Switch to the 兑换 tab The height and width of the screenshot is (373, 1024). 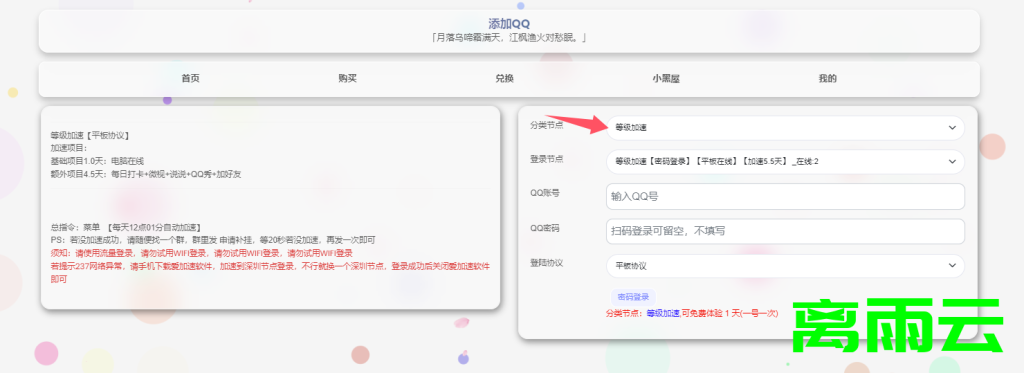click(504, 79)
